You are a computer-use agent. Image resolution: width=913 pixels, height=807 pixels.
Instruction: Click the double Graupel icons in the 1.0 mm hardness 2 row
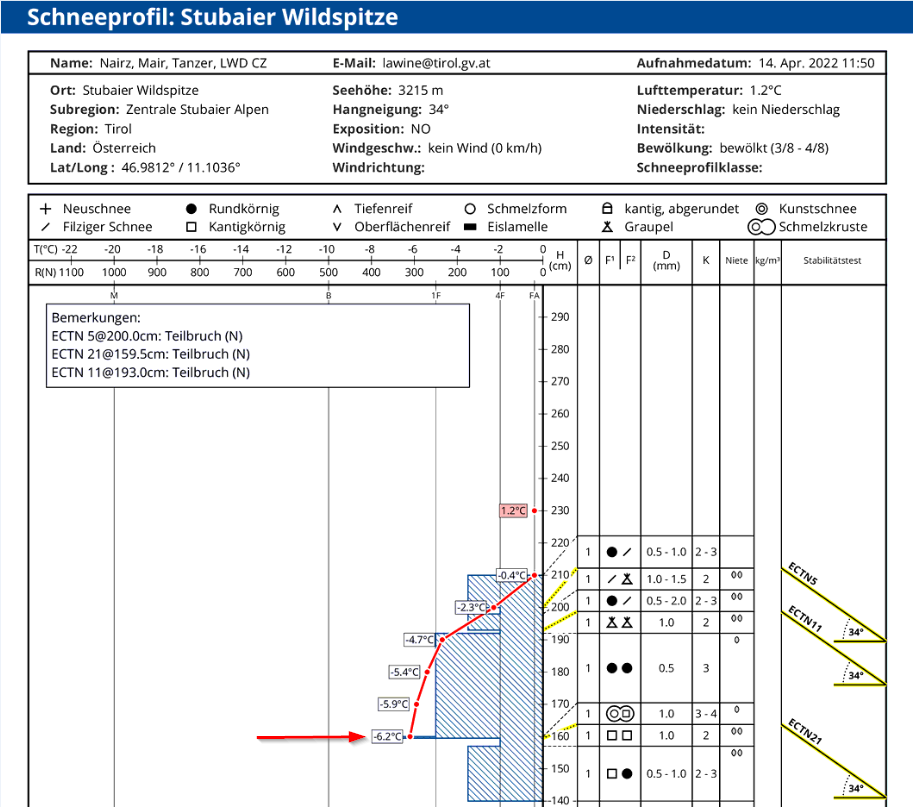tap(620, 622)
